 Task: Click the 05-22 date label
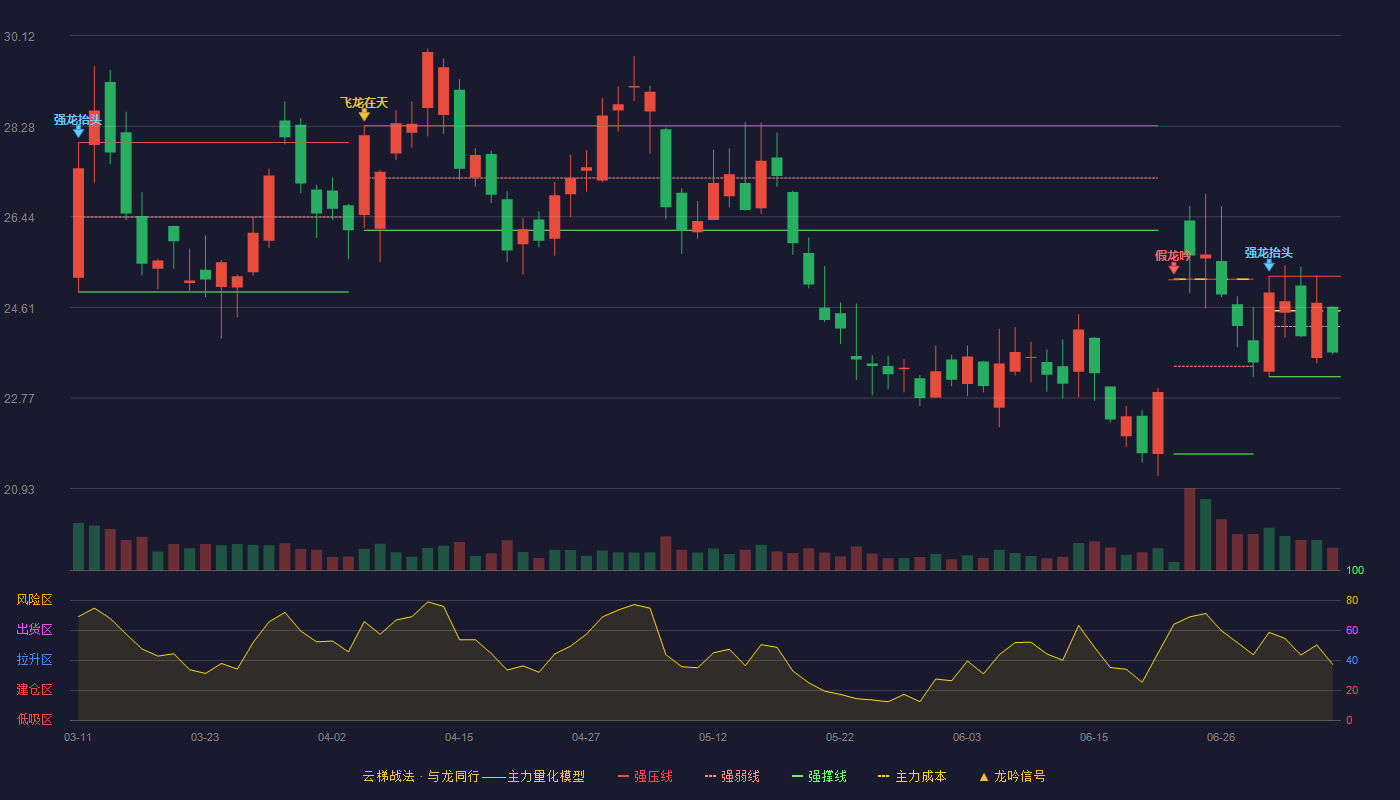tap(840, 737)
